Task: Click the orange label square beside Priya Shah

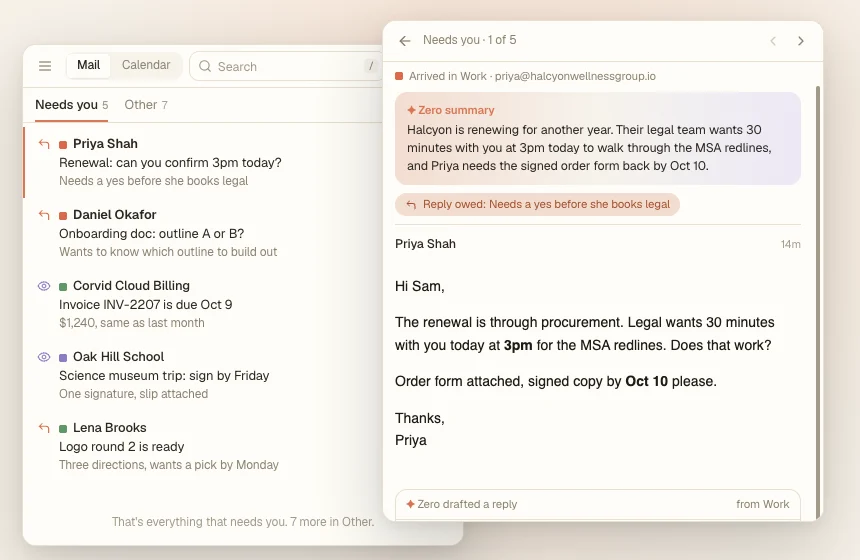Action: pos(63,145)
